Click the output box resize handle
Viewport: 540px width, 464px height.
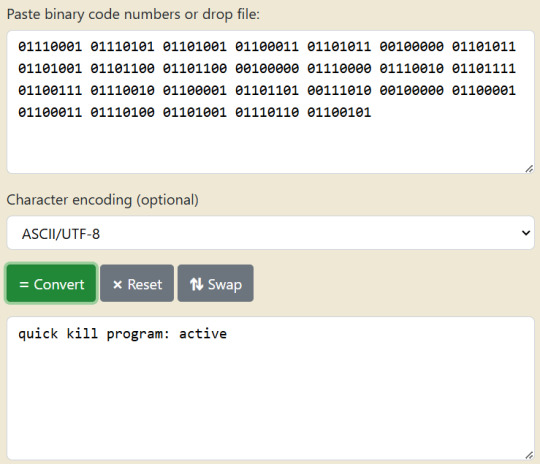pyautogui.click(x=529, y=455)
